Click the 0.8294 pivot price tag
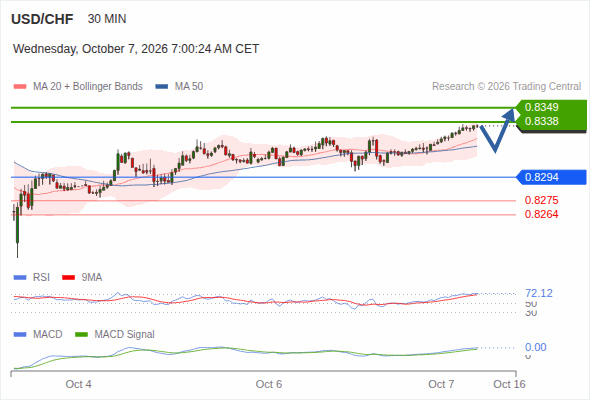Viewport: 590px width, 400px height. click(551, 177)
